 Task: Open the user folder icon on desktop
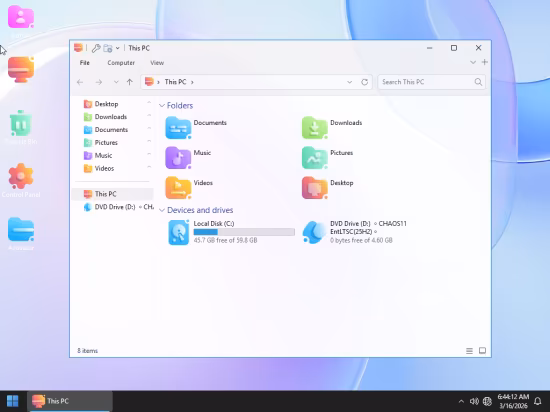point(21,18)
